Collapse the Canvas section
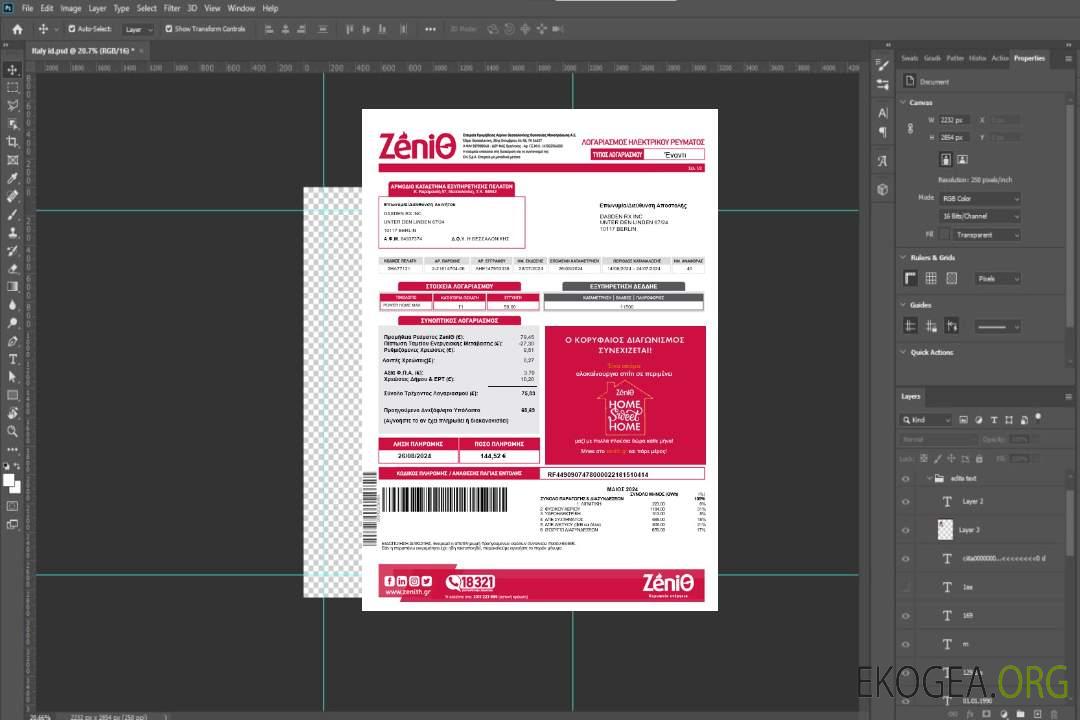Screen dimensions: 1080x720 pos(903,102)
